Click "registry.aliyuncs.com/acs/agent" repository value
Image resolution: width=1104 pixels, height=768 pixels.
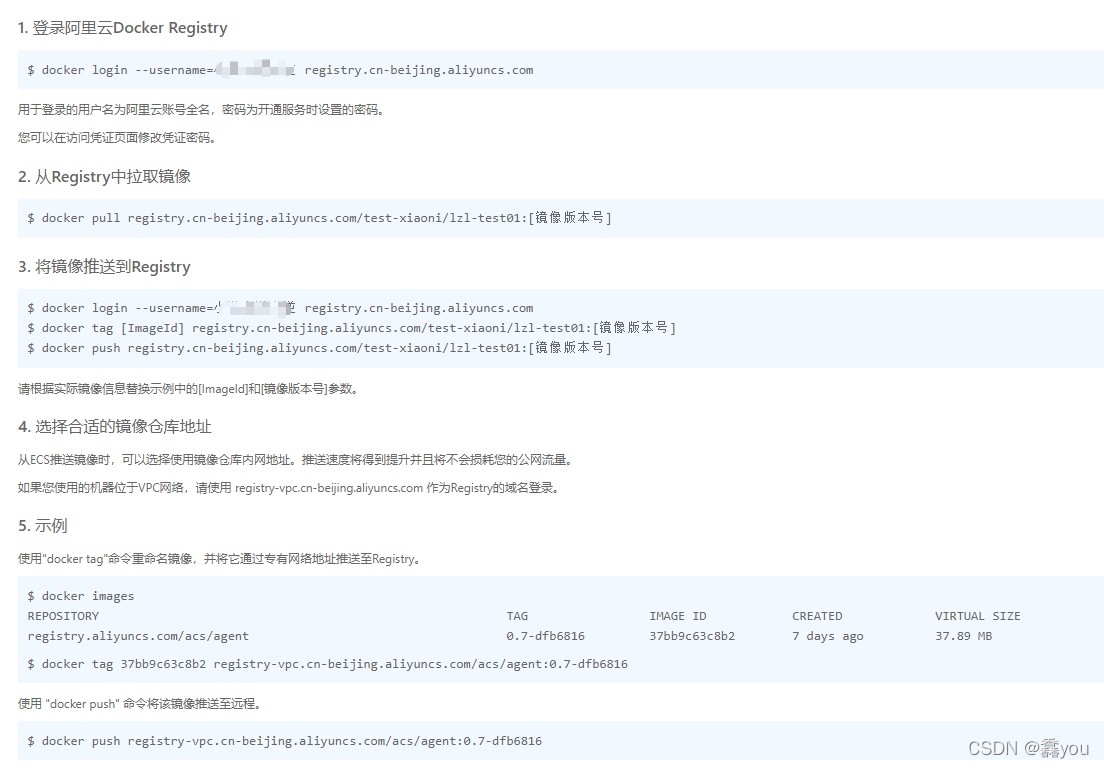point(138,636)
